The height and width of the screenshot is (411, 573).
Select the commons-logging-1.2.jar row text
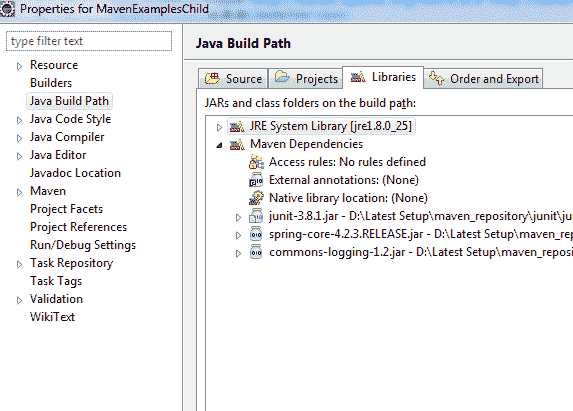(x=421, y=252)
